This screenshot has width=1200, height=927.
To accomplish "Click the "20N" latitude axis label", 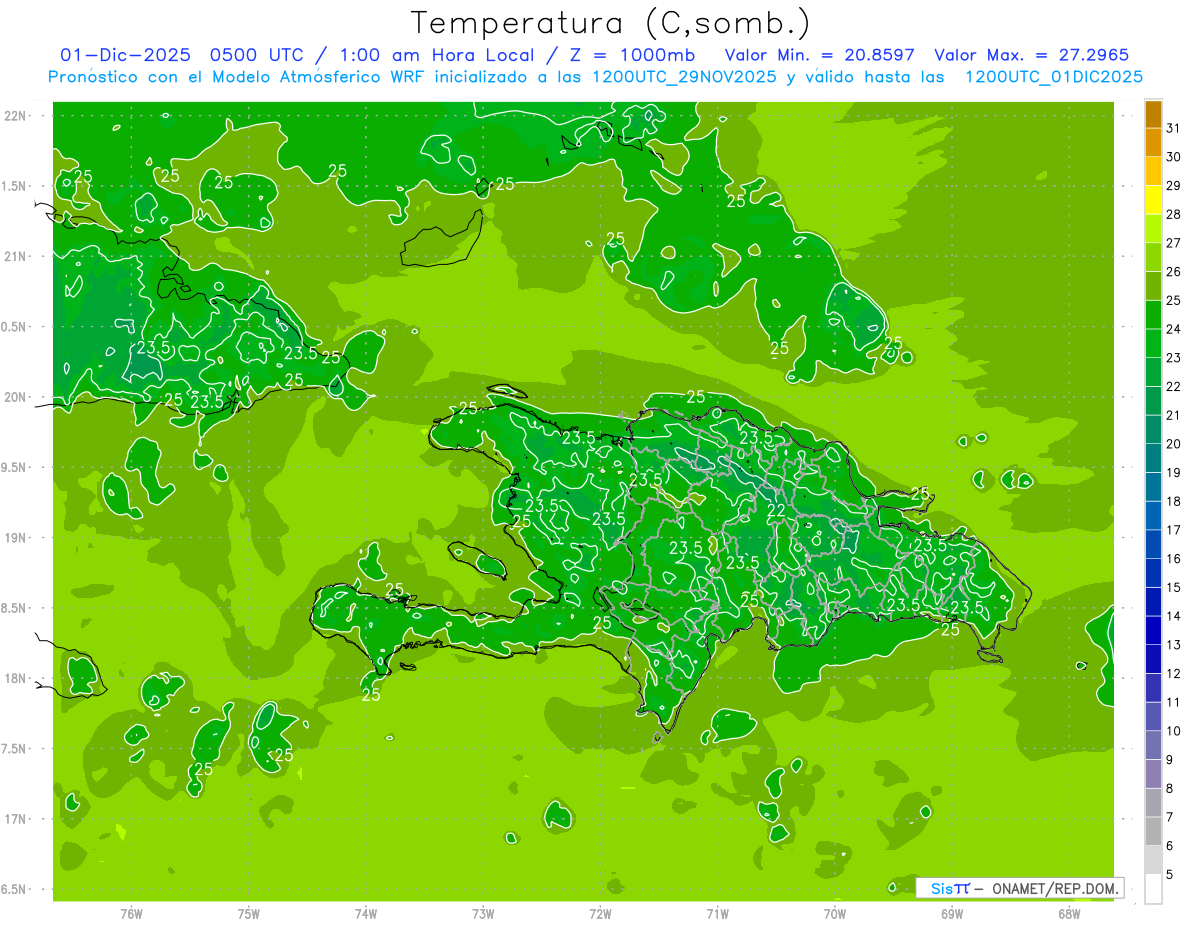I will coord(15,397).
